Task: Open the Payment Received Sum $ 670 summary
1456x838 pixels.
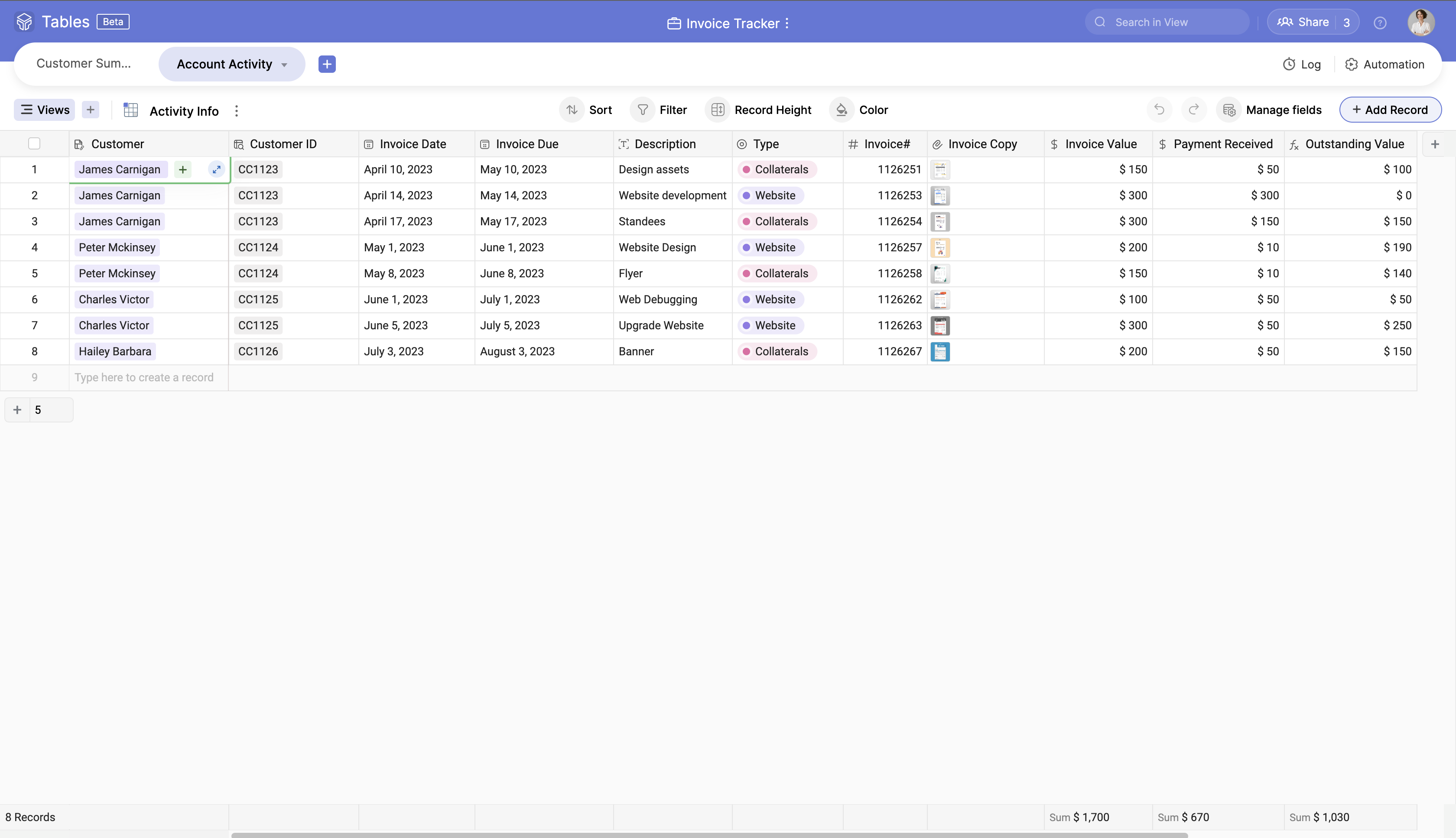Action: click(1219, 817)
